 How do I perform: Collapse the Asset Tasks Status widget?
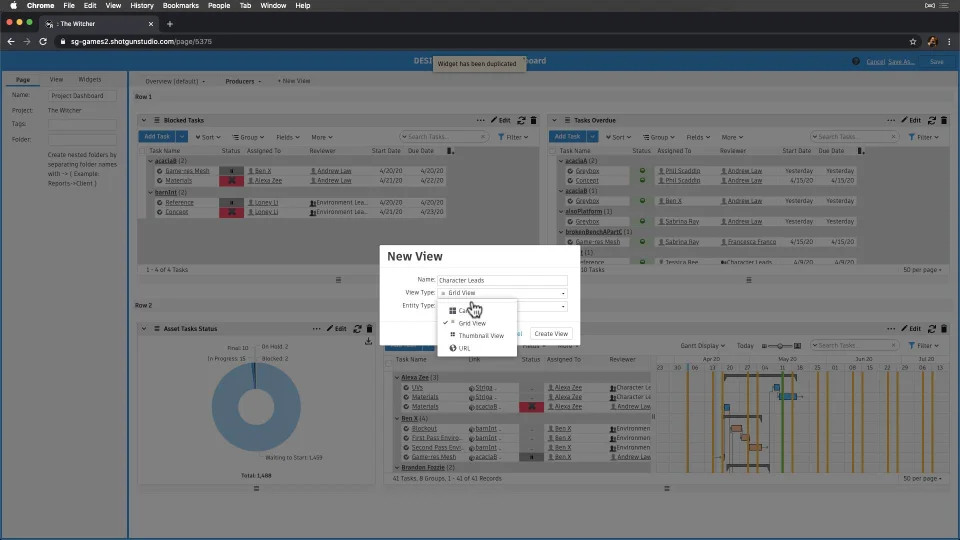point(144,329)
